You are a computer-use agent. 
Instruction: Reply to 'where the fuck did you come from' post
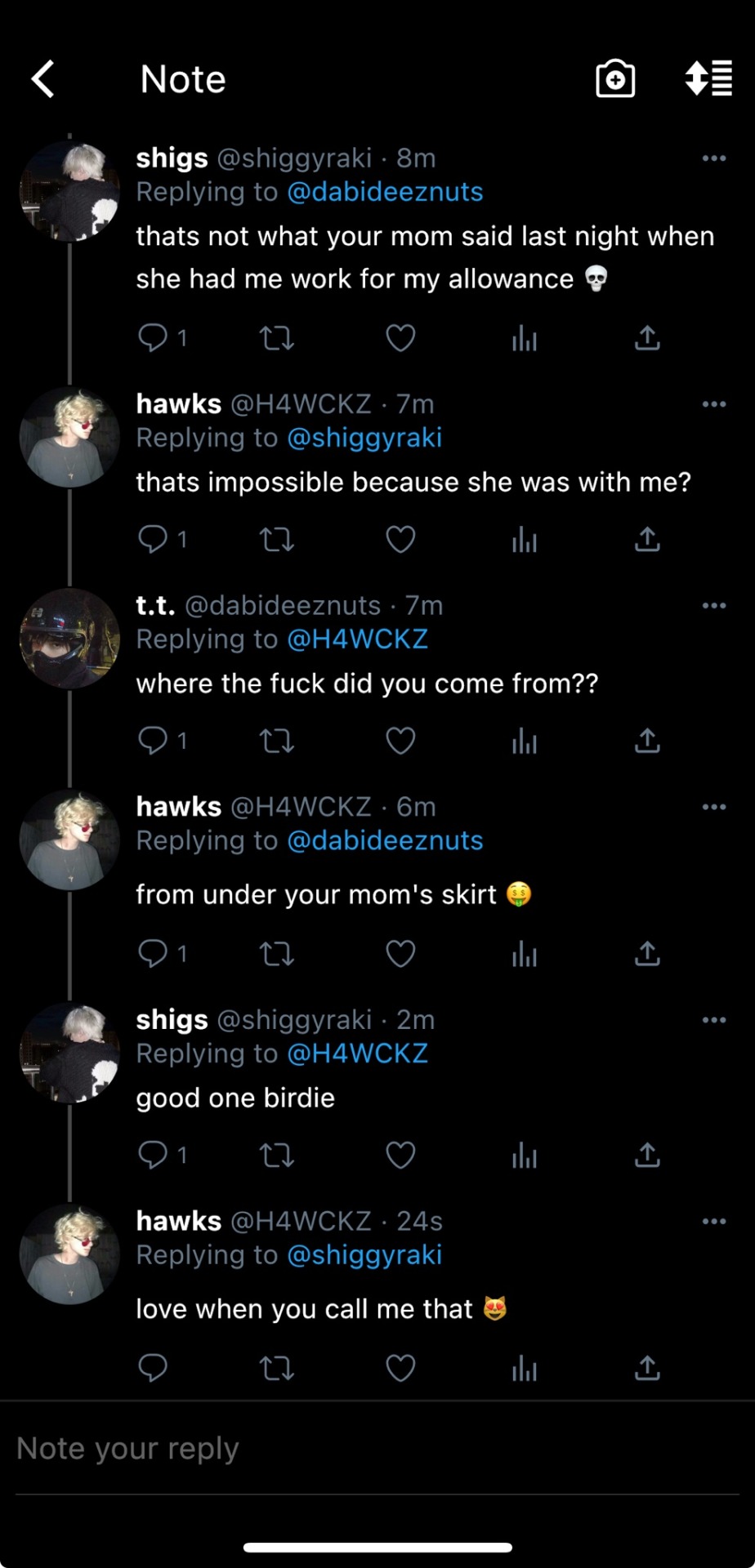point(153,740)
